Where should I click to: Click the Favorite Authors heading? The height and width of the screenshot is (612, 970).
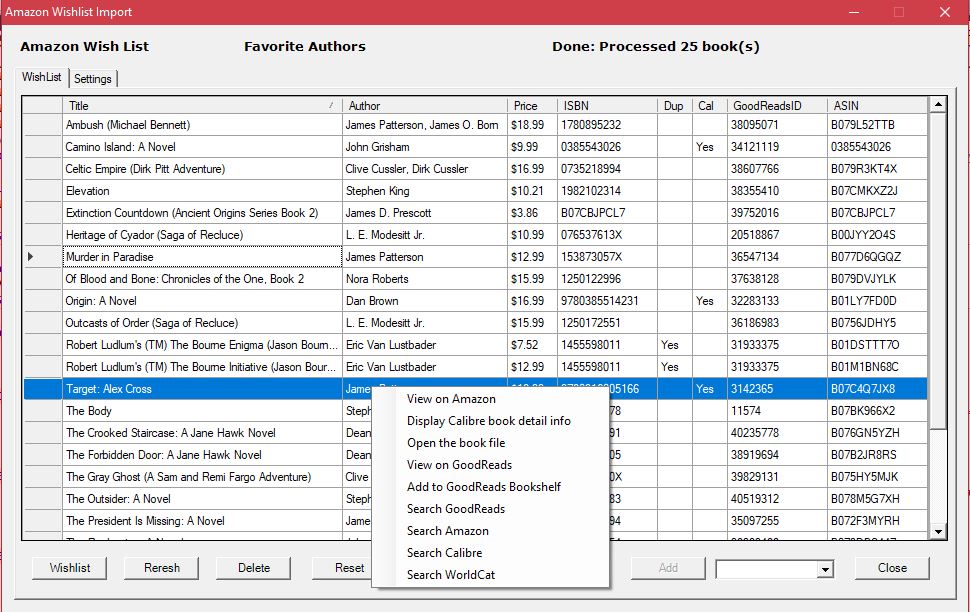305,46
